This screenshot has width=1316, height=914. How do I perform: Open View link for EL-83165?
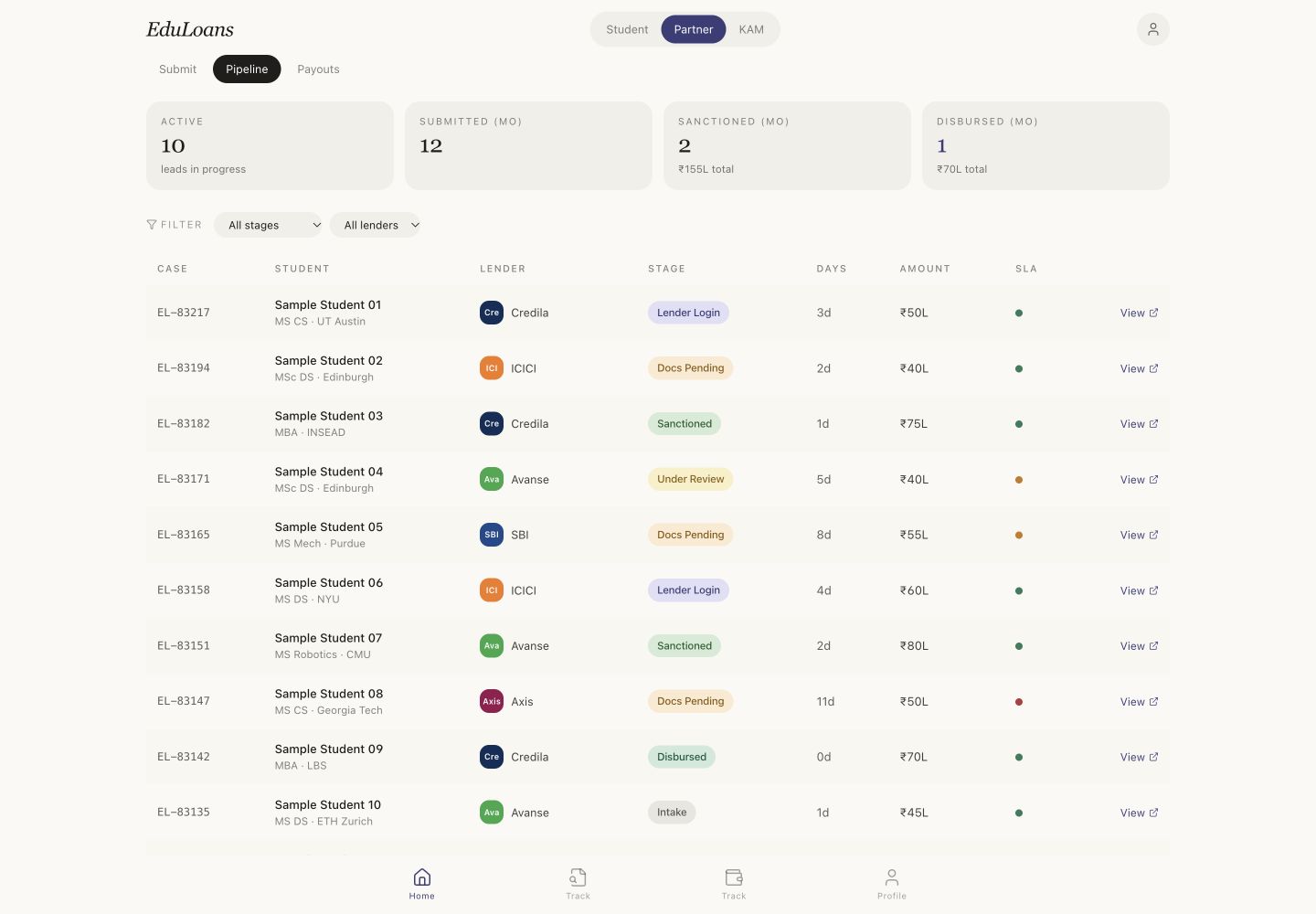click(x=1139, y=535)
